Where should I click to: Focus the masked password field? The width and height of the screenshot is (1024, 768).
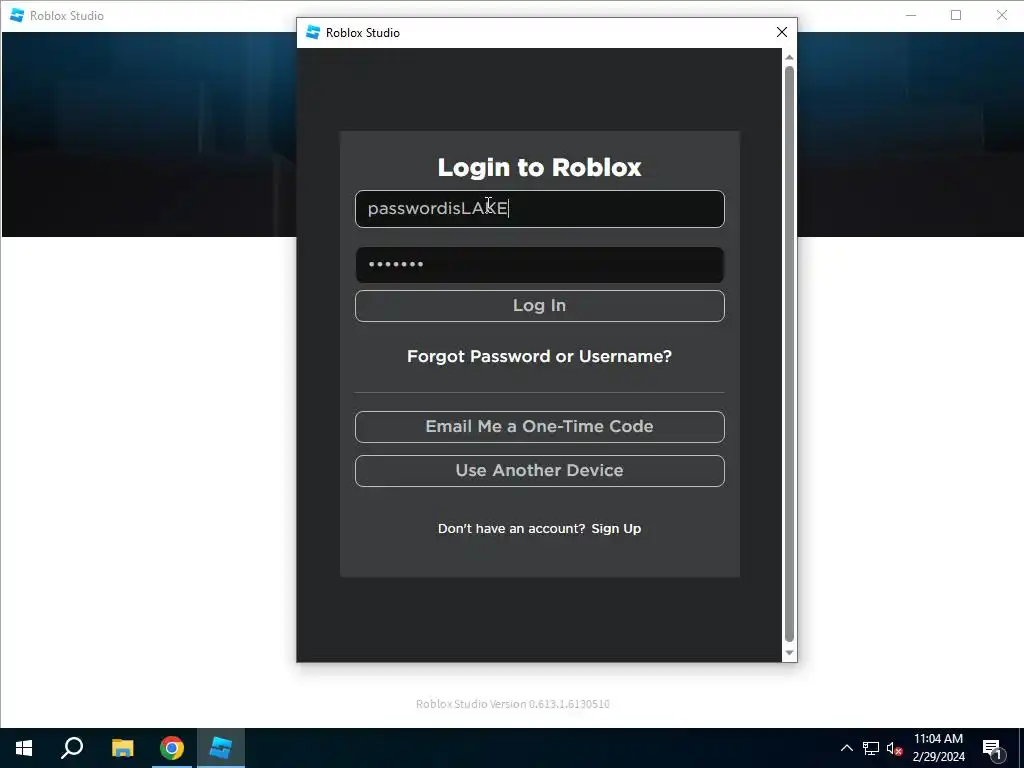pos(539,264)
